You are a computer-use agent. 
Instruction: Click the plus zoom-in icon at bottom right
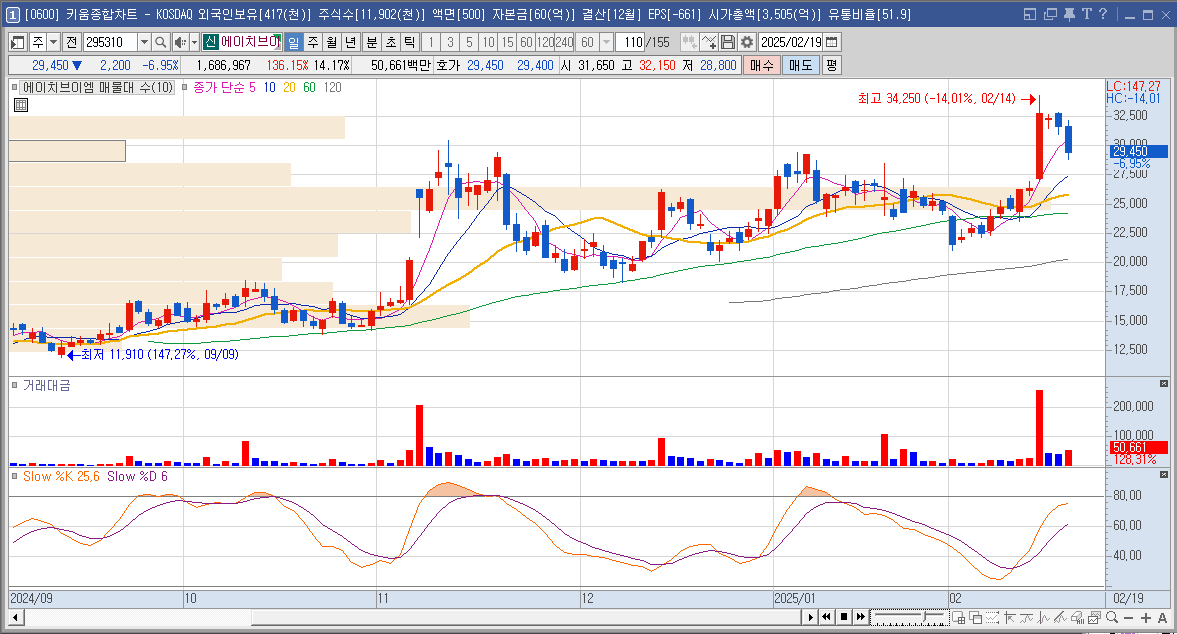click(1145, 617)
